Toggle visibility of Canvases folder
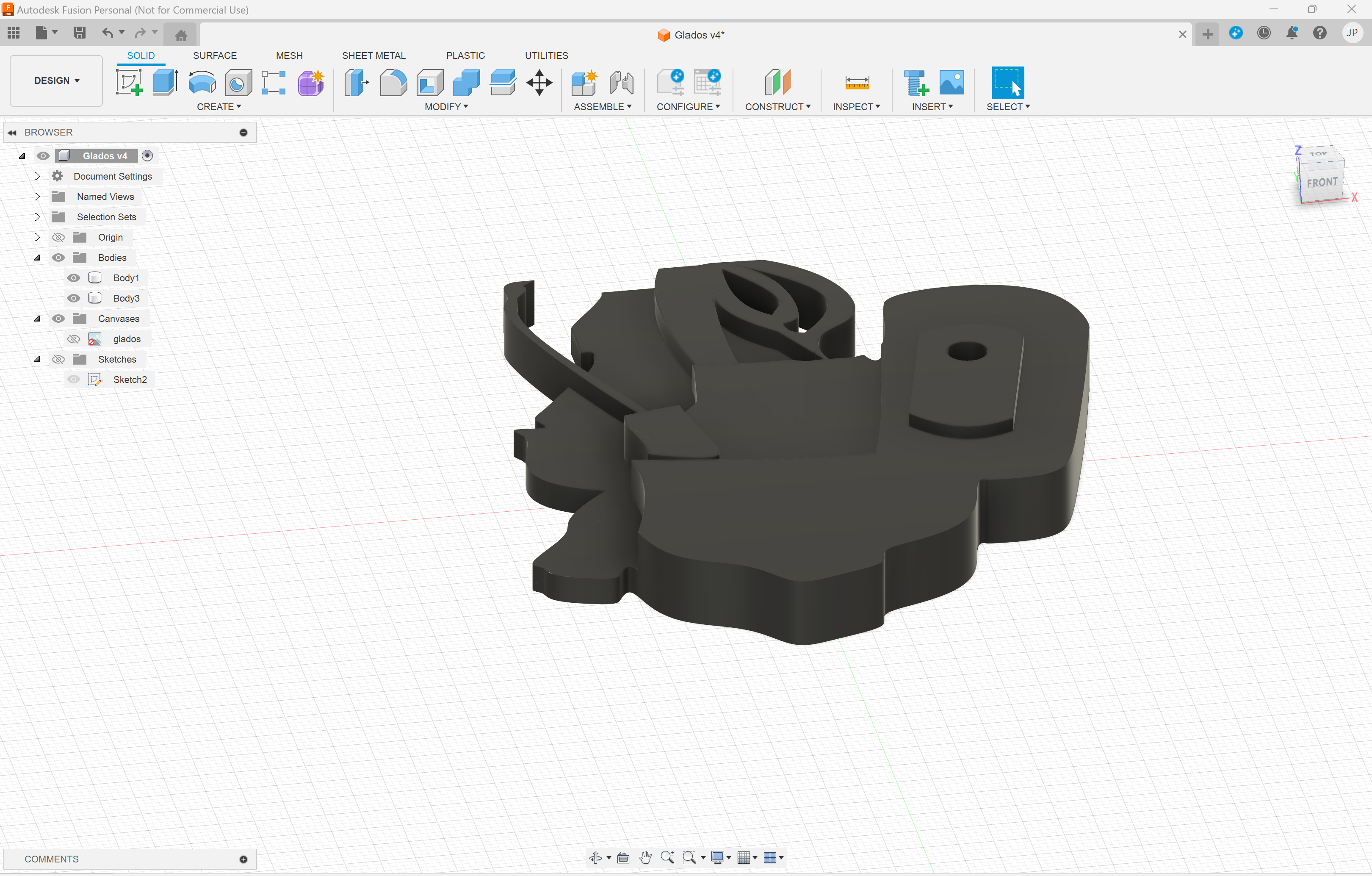Screen dimensions: 1372x876 (58, 319)
